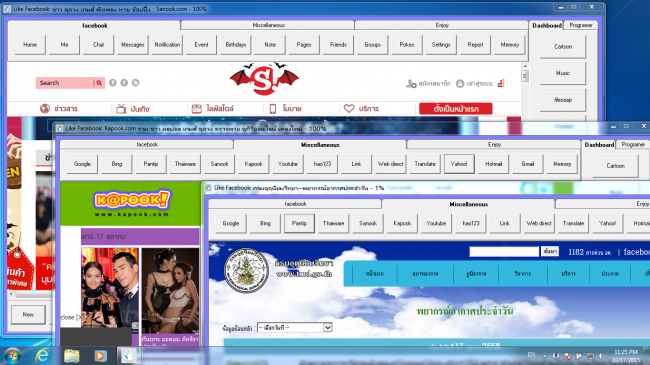Click the Sanook search magnifier icon

99,83
